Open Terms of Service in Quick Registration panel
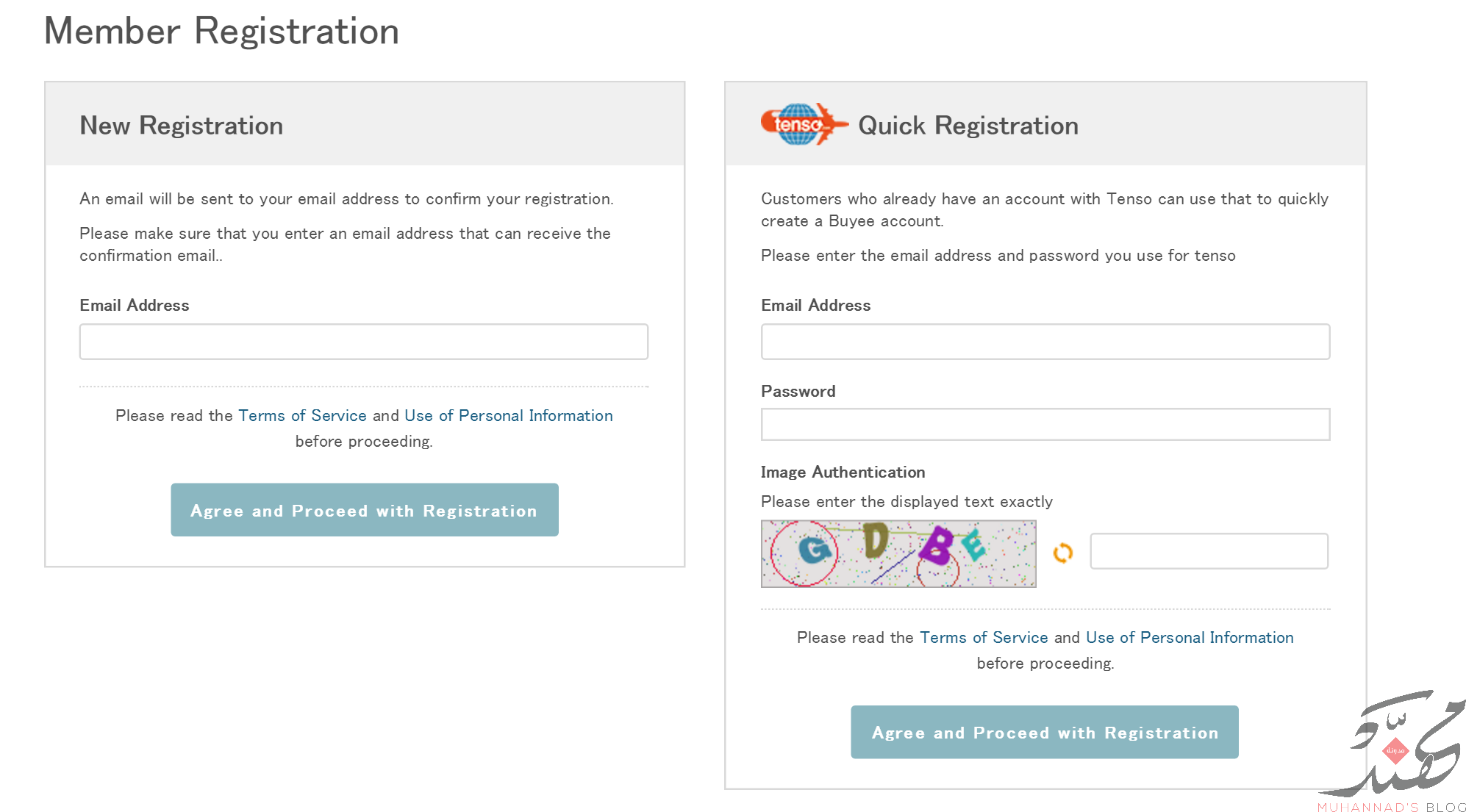Viewport: 1466px width, 812px height. pyautogui.click(x=984, y=638)
